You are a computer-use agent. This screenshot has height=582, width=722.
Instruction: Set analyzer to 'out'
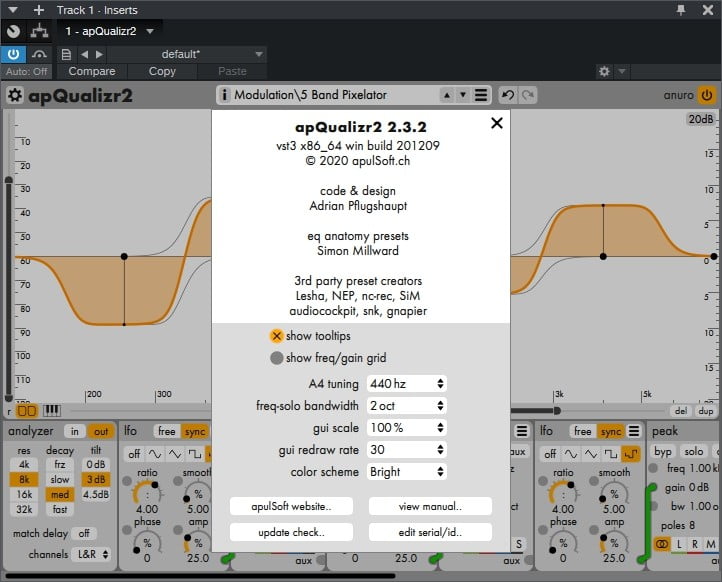[x=101, y=431]
